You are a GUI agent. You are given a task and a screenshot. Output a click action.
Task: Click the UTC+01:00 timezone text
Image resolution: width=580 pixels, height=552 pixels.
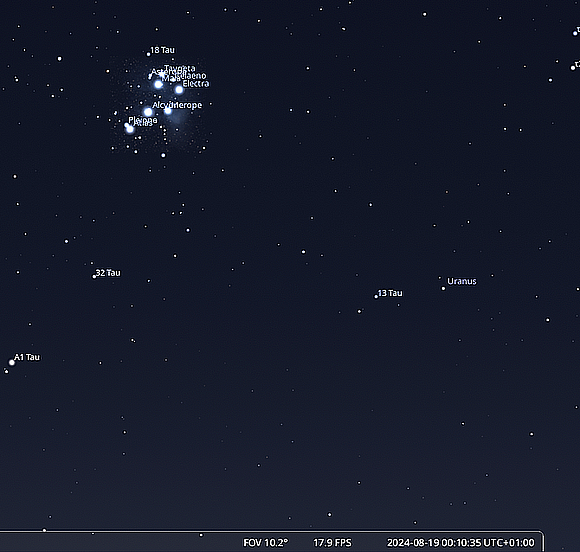point(509,543)
